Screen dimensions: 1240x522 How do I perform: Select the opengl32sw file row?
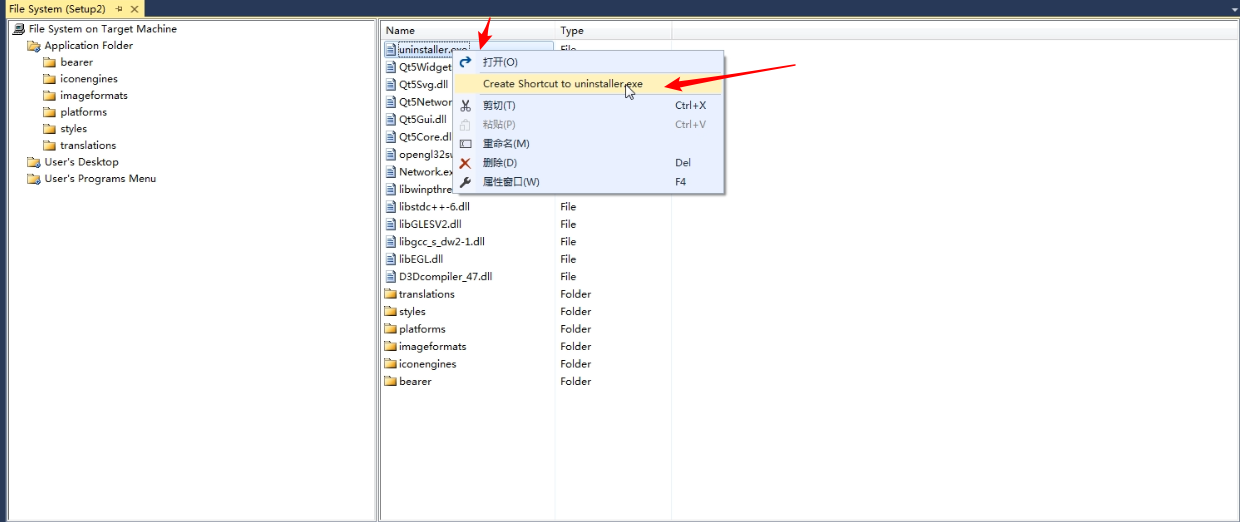point(426,155)
